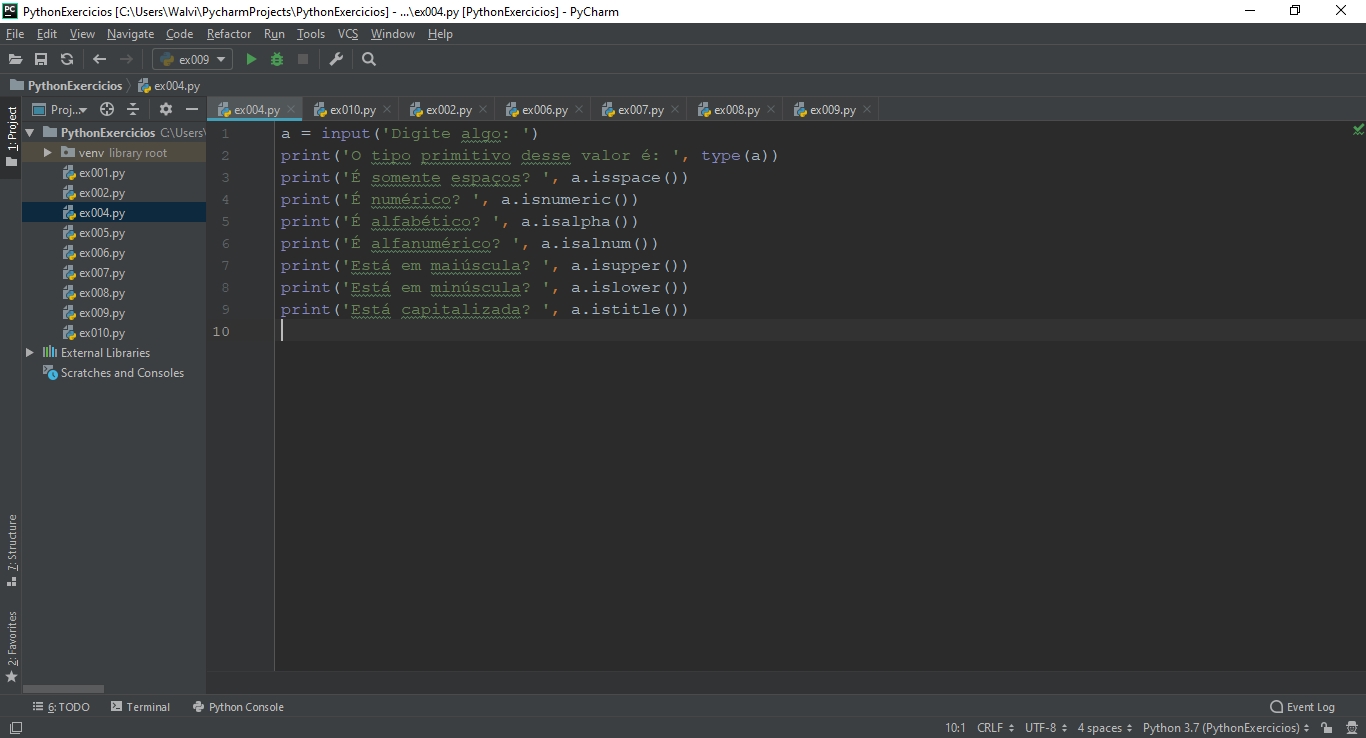Click the green inspection checkmark in editor
Image resolution: width=1366 pixels, height=738 pixels.
point(1358,130)
